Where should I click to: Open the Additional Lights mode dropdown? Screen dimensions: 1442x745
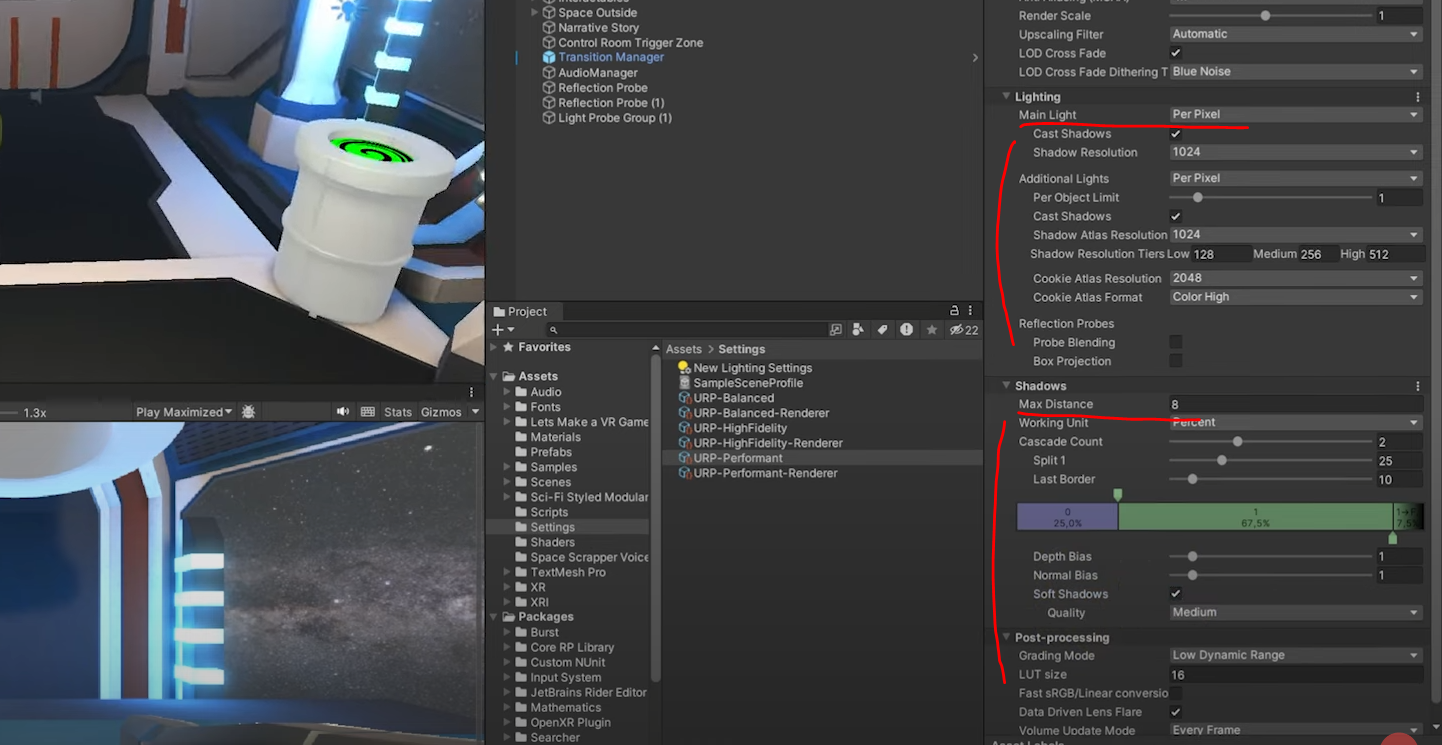tap(1295, 178)
